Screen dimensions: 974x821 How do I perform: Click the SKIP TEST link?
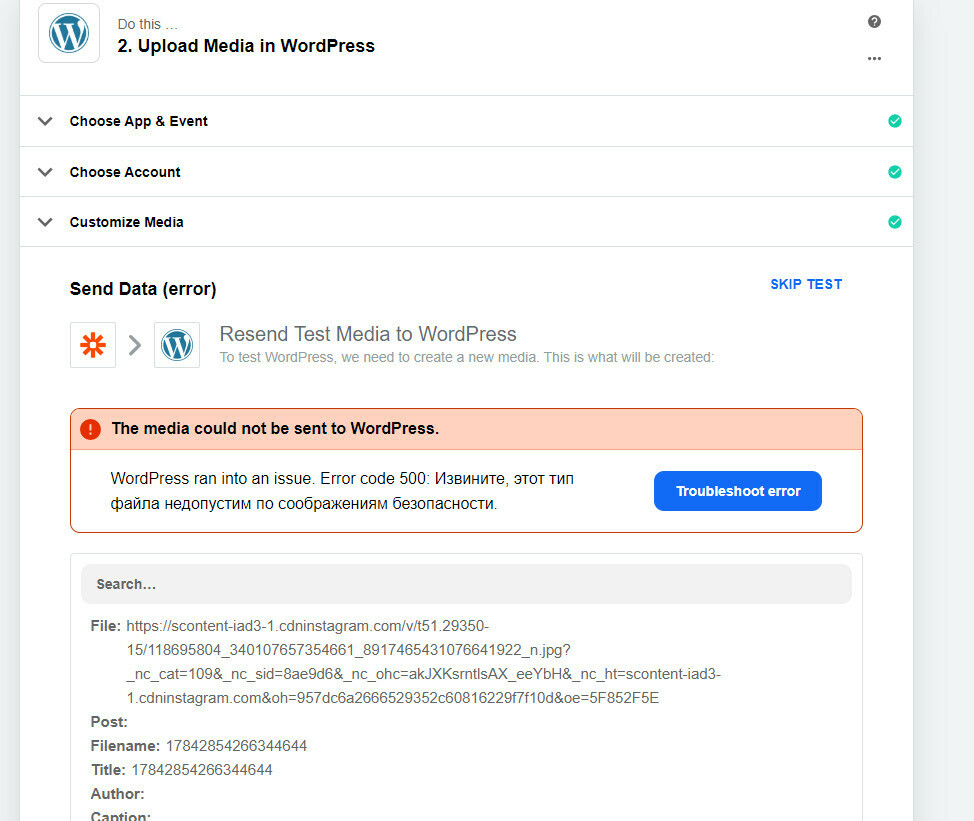pos(806,284)
